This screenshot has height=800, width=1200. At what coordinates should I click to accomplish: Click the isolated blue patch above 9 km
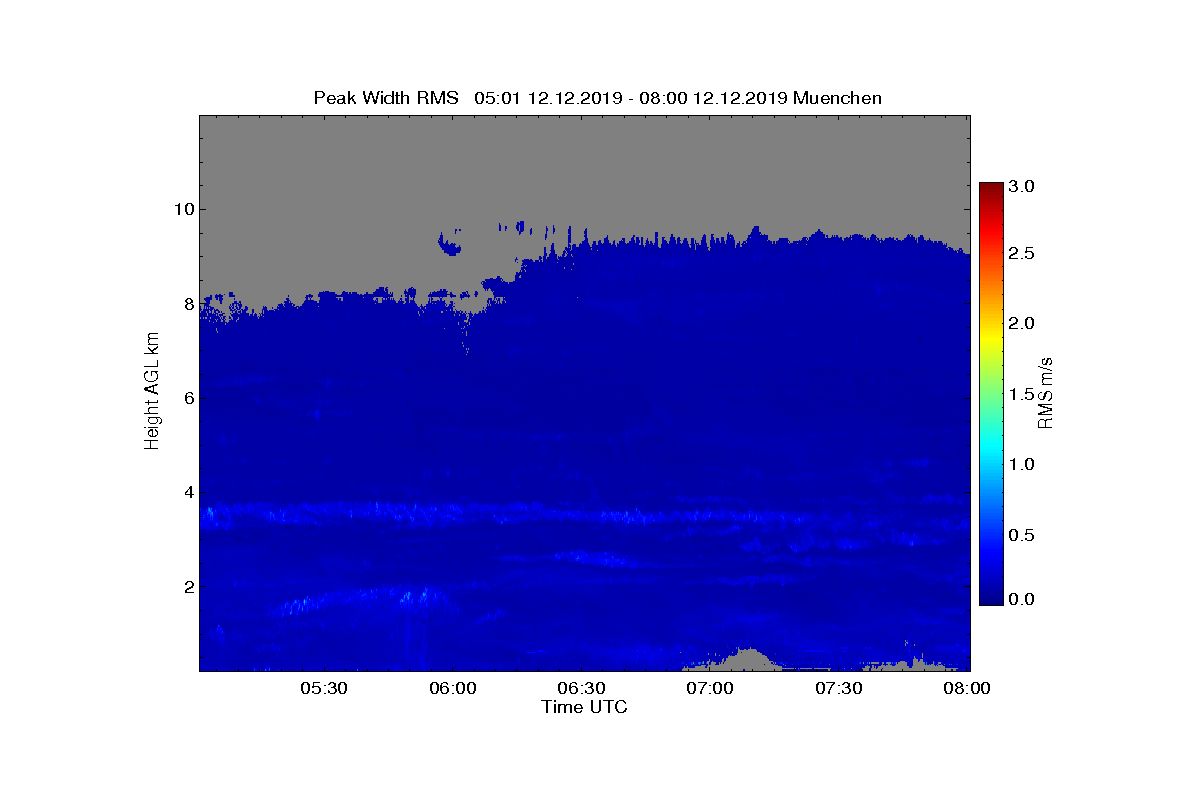(x=450, y=243)
